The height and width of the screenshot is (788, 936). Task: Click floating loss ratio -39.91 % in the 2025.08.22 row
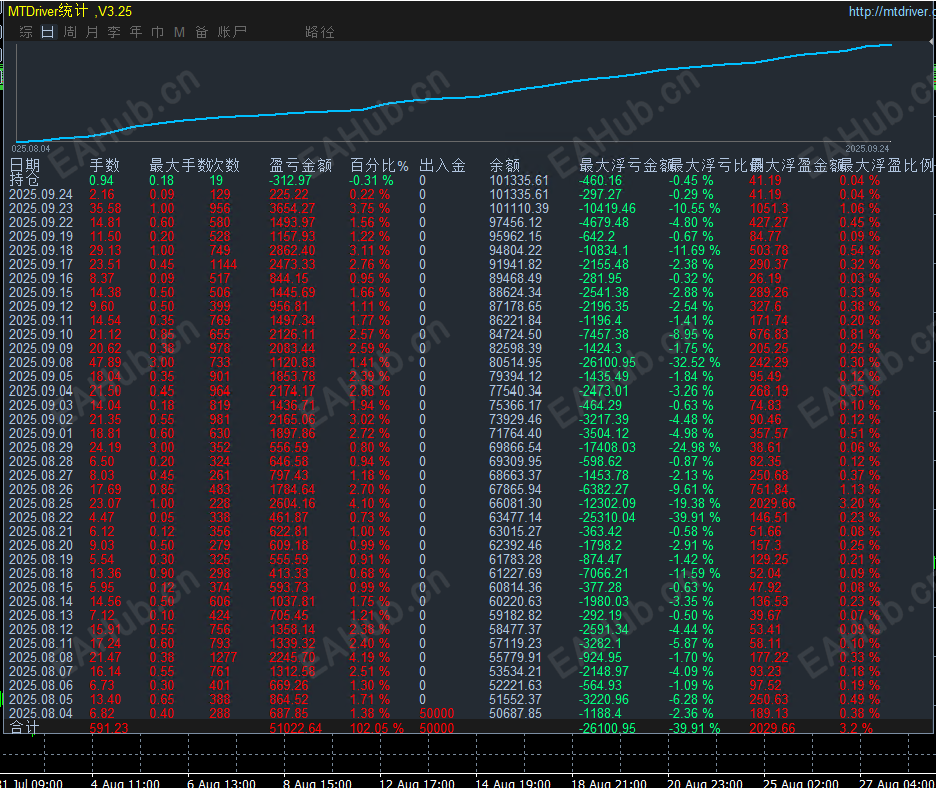pyautogui.click(x=694, y=517)
